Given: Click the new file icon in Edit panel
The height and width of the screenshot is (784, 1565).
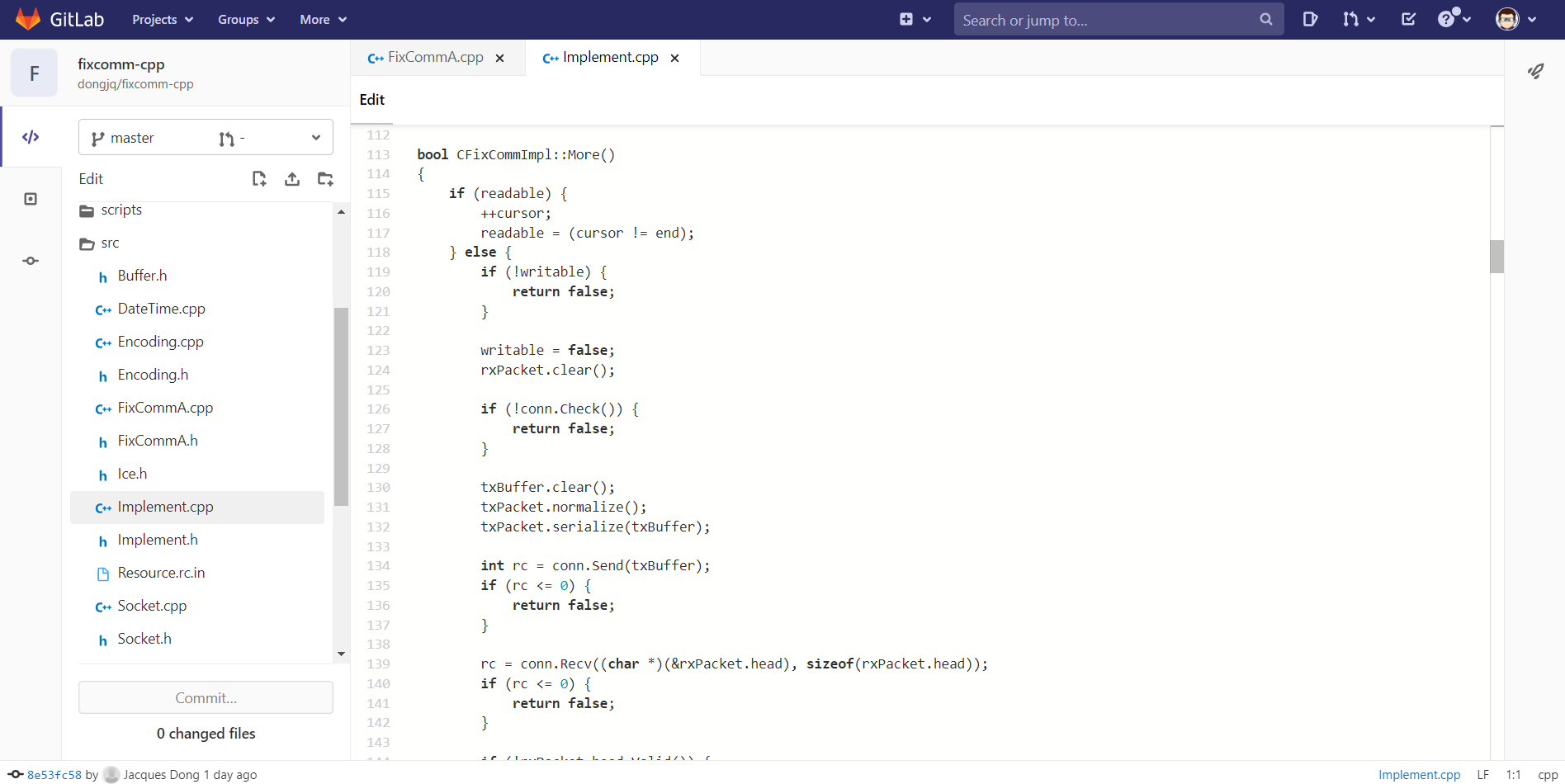Looking at the screenshot, I should point(259,179).
